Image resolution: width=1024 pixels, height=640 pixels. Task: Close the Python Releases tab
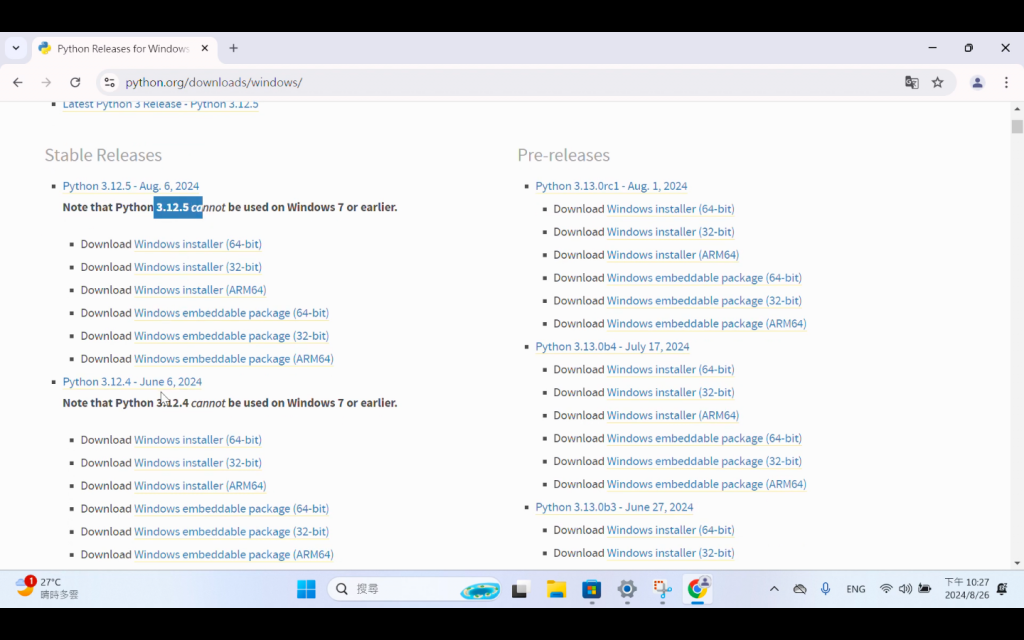[x=204, y=48]
